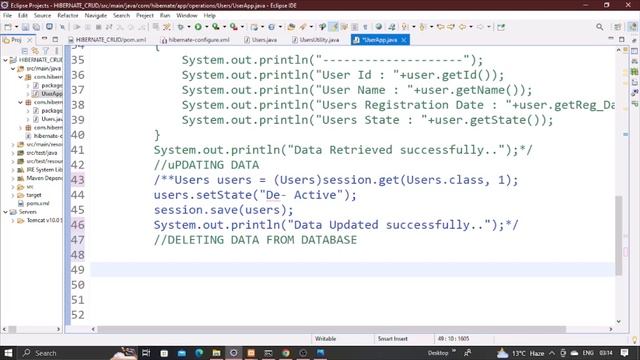Click the Forward navigation arrow icon
640x360 pixels.
pos(480,27)
